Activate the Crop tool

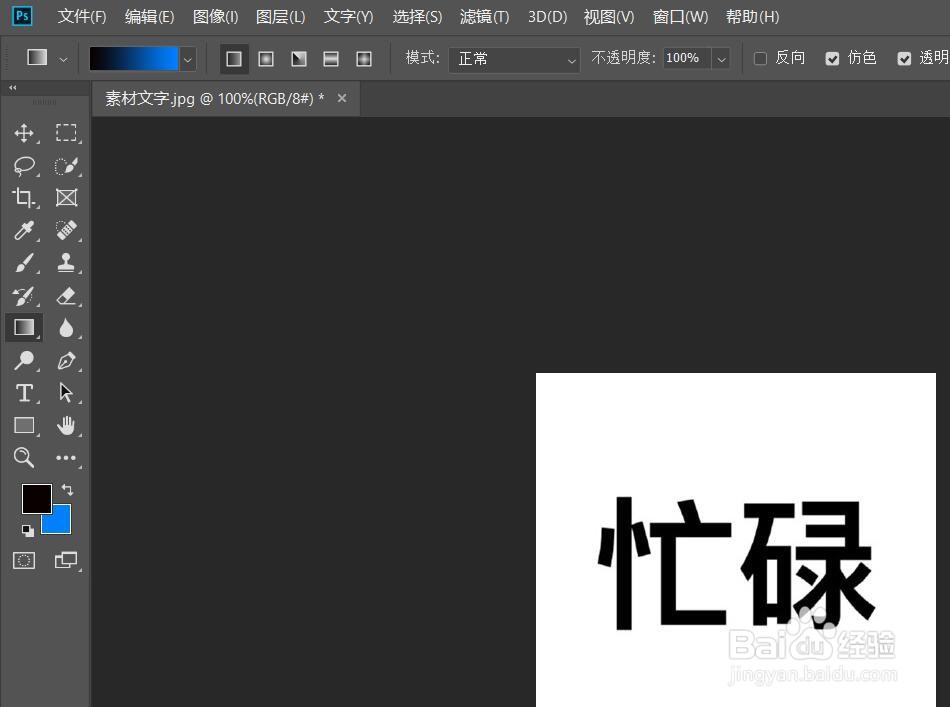tap(24, 197)
